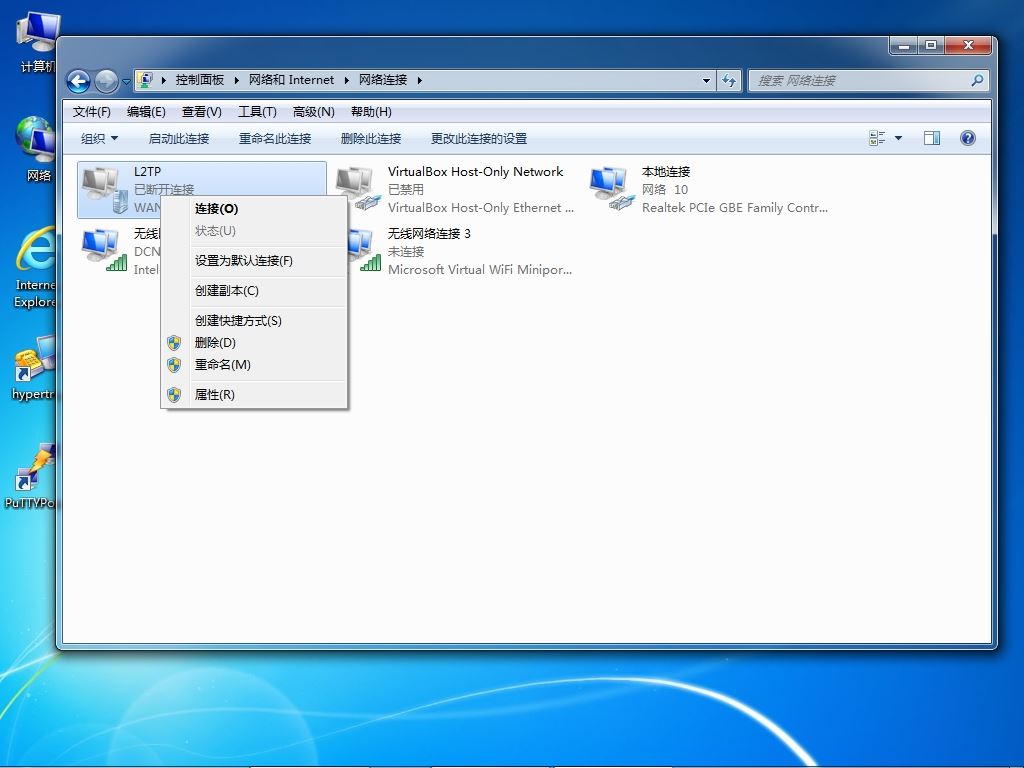The image size is (1024, 768).
Task: Choose 重命名(M) in the context menu
Action: (x=254, y=365)
